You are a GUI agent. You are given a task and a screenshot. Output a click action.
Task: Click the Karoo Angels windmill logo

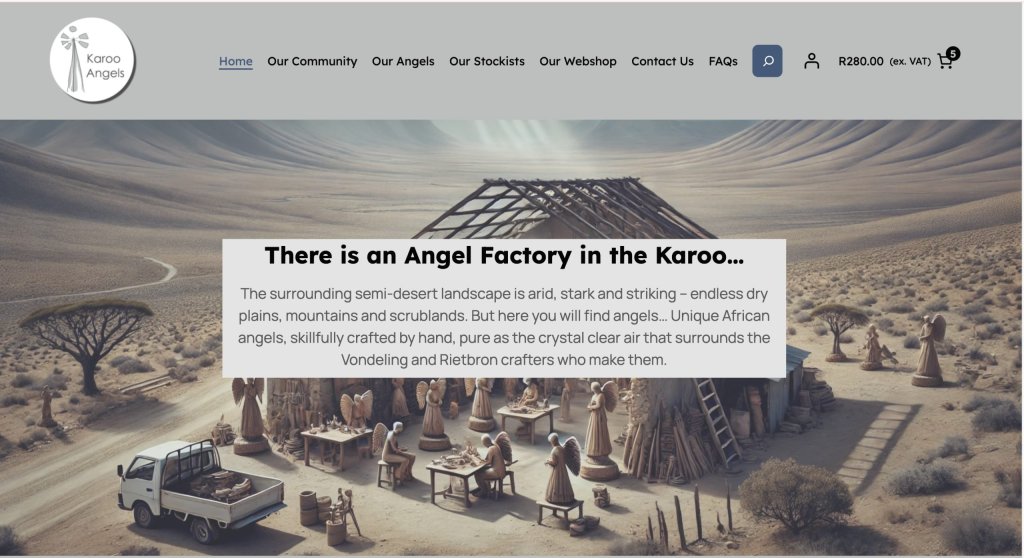point(92,60)
